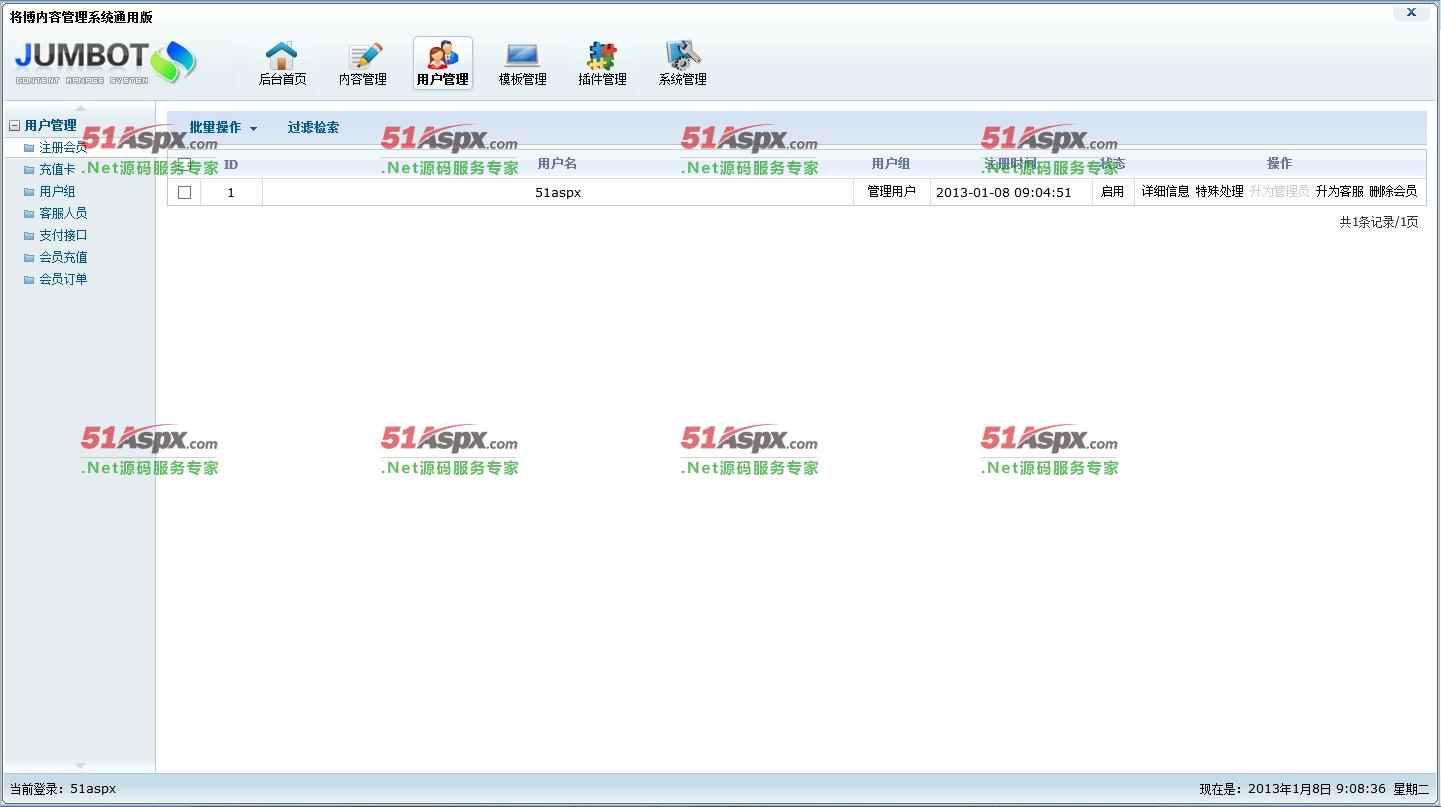Click the 共1条记录/1页 record count
The image size is (1441, 807).
point(1379,223)
